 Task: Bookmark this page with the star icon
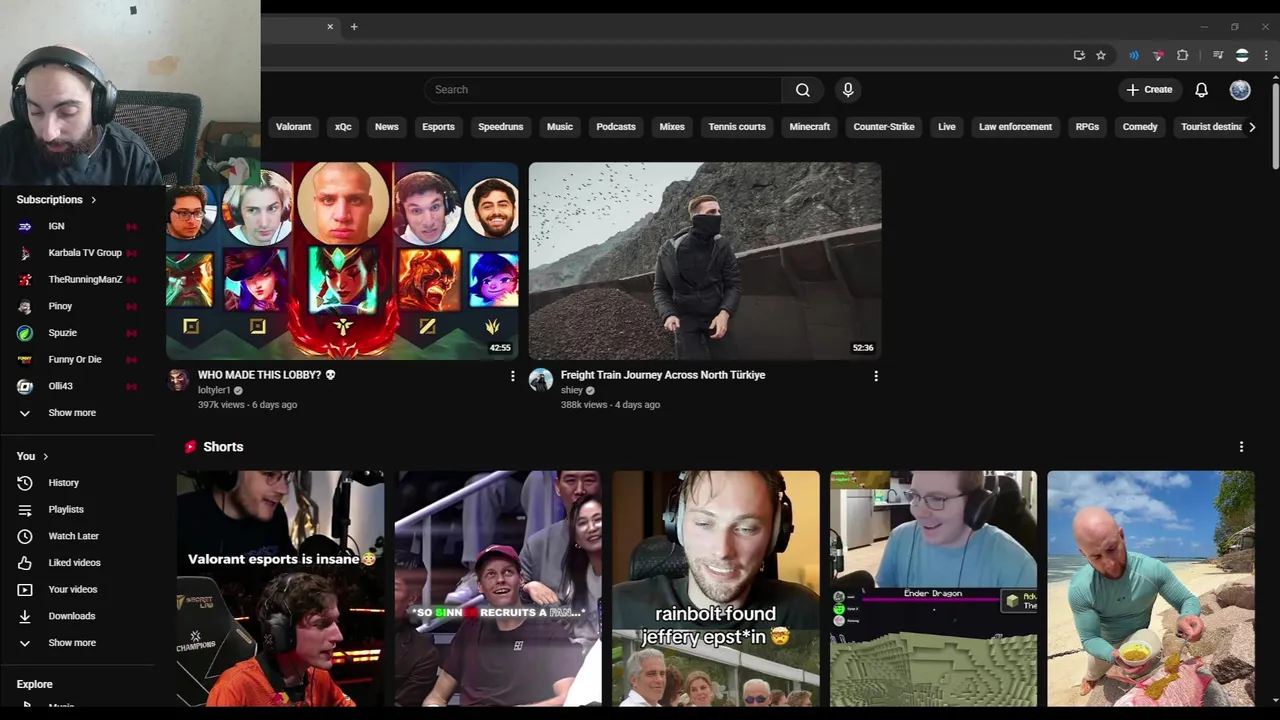pyautogui.click(x=1101, y=55)
